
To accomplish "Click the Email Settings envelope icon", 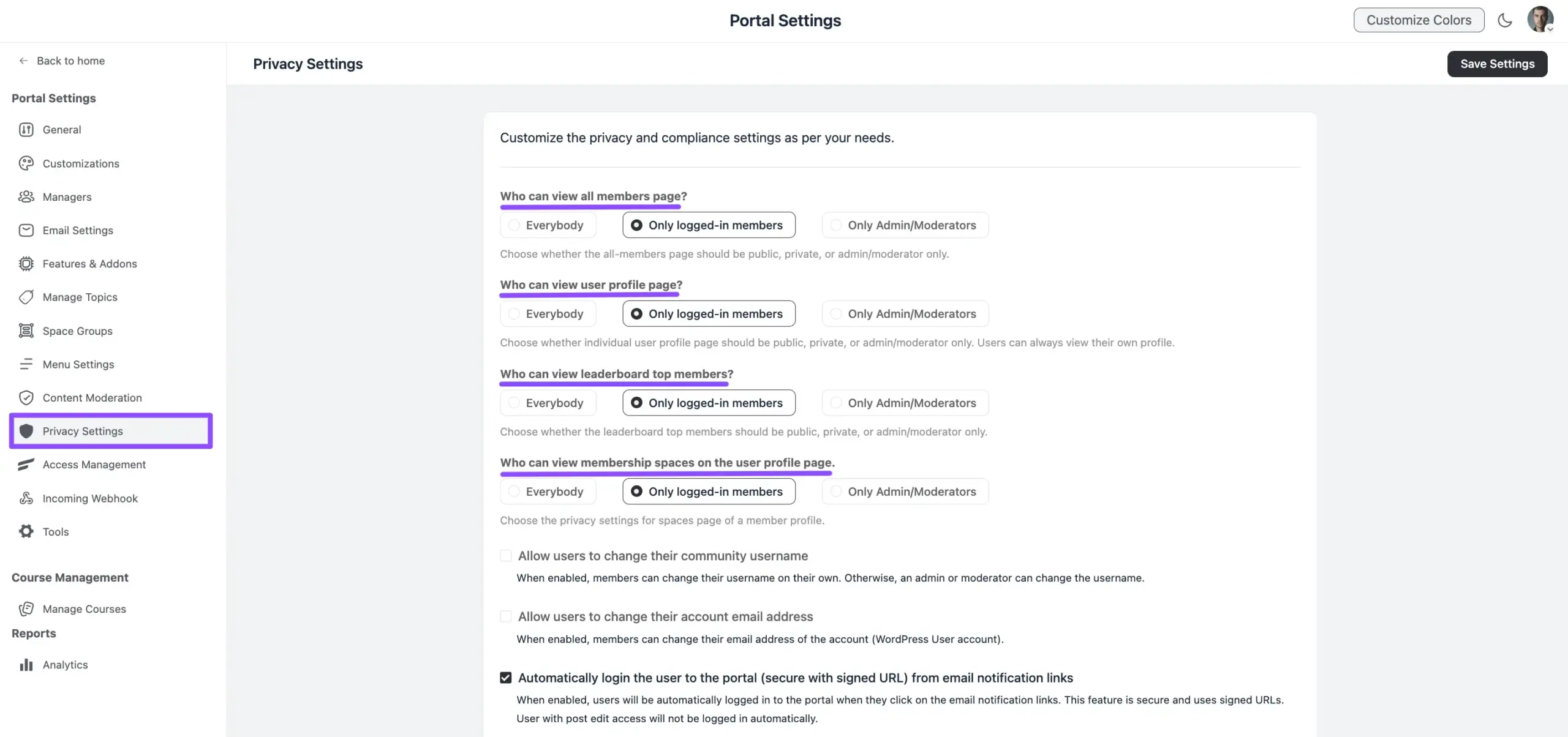I will pos(26,230).
